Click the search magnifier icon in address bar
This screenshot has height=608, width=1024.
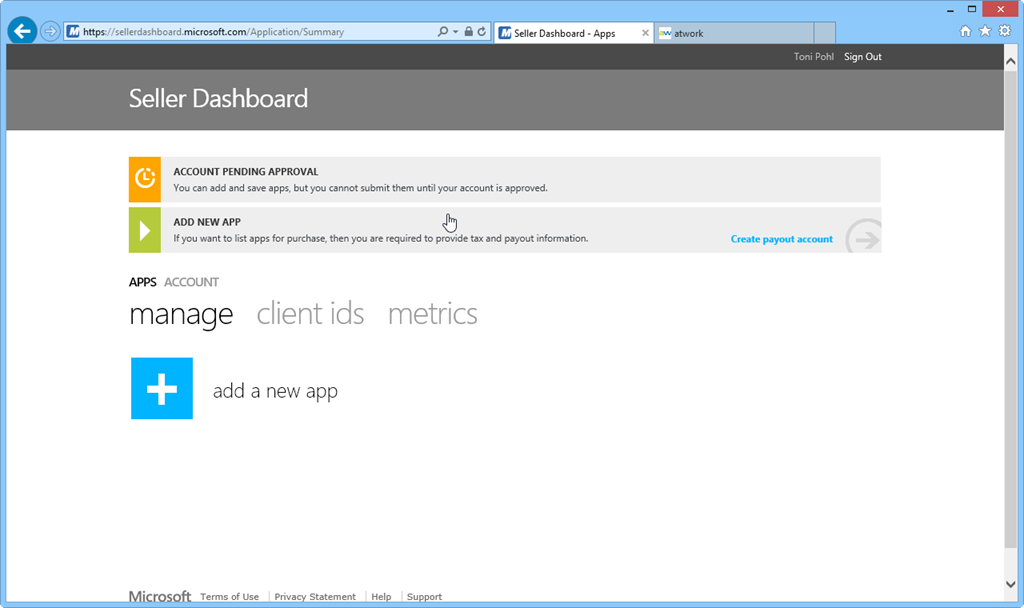(443, 31)
